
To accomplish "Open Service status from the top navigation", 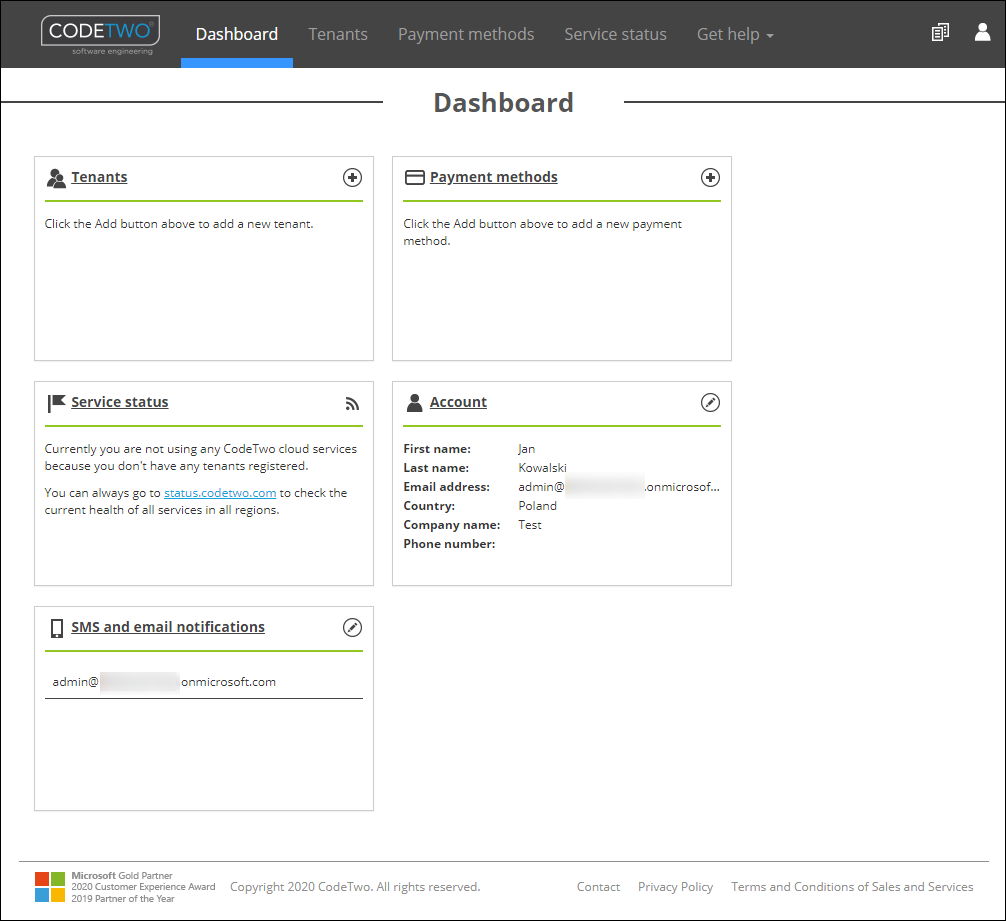I will point(615,34).
